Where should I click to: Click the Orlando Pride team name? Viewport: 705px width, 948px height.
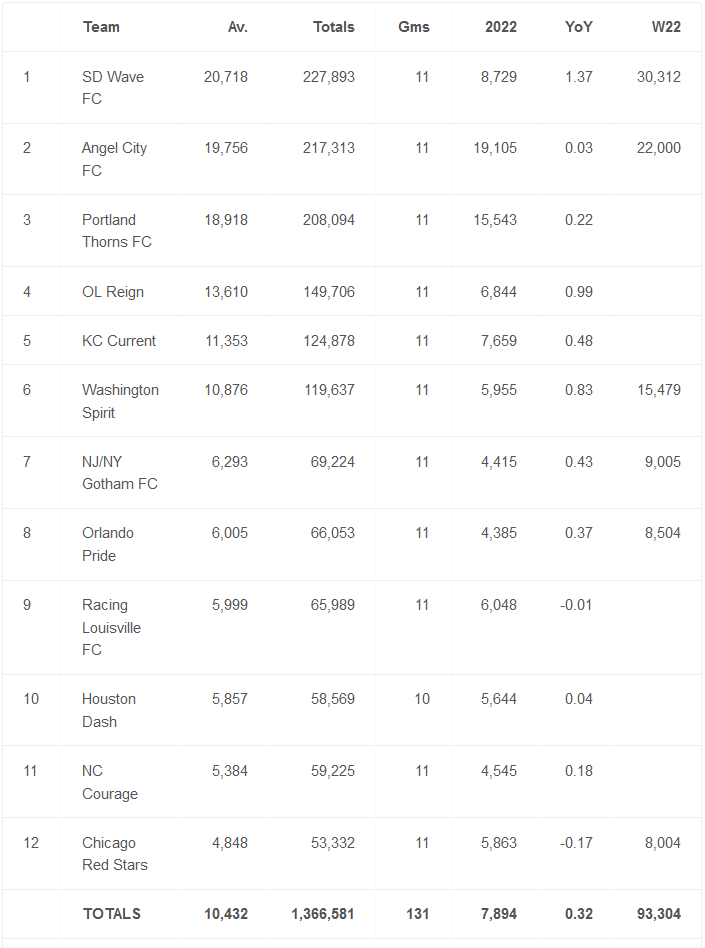coord(108,544)
